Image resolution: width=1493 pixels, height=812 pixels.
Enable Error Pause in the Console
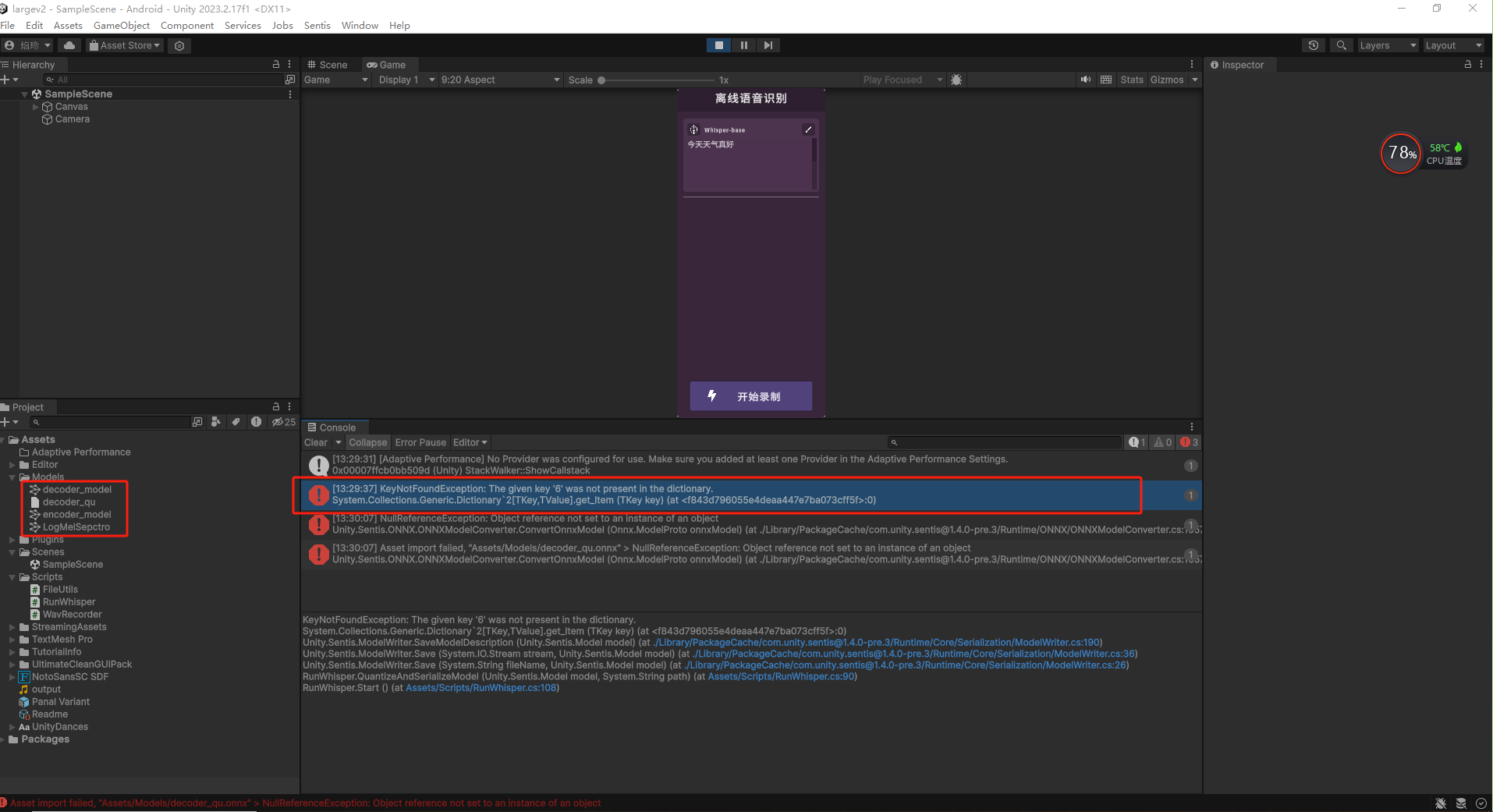click(x=420, y=442)
